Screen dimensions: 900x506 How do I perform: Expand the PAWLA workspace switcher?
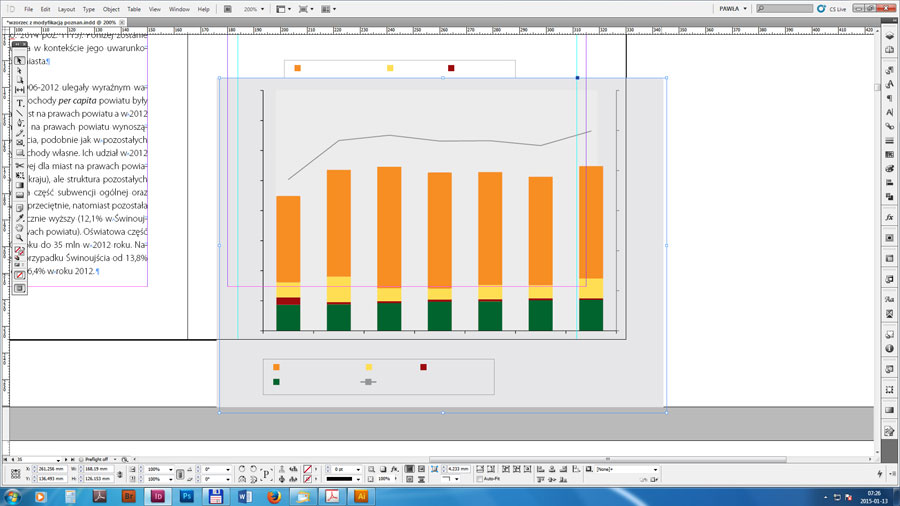click(733, 9)
